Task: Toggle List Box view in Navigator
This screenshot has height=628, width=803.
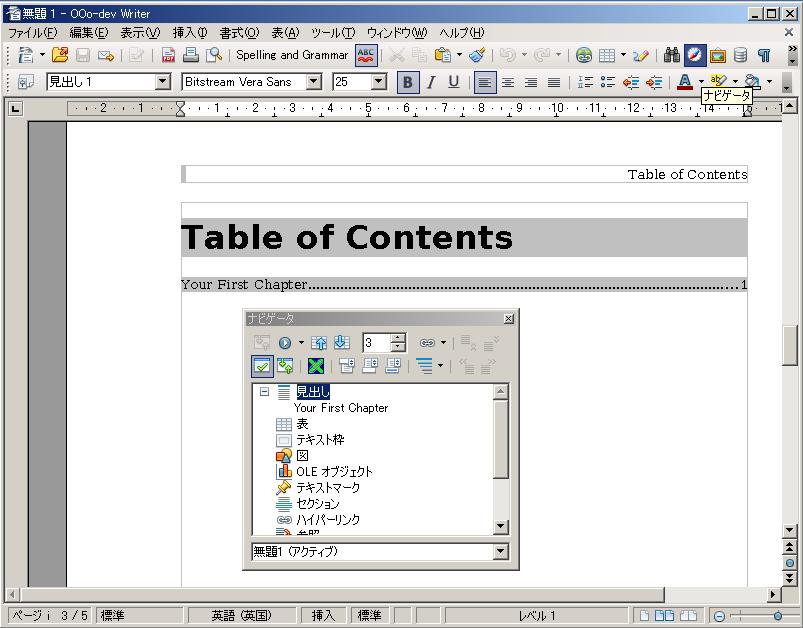Action: [x=262, y=366]
